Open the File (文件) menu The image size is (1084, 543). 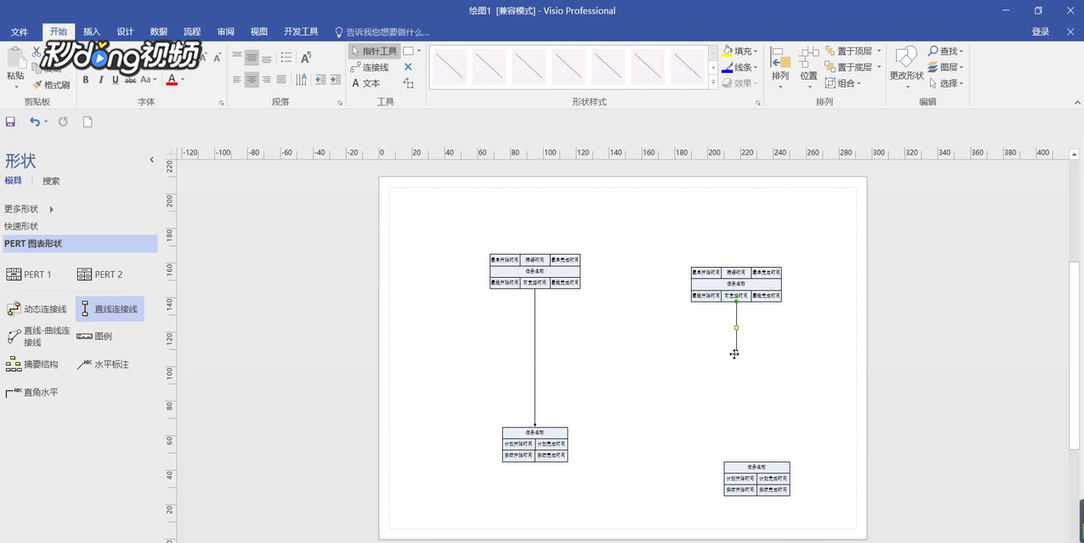(19, 32)
